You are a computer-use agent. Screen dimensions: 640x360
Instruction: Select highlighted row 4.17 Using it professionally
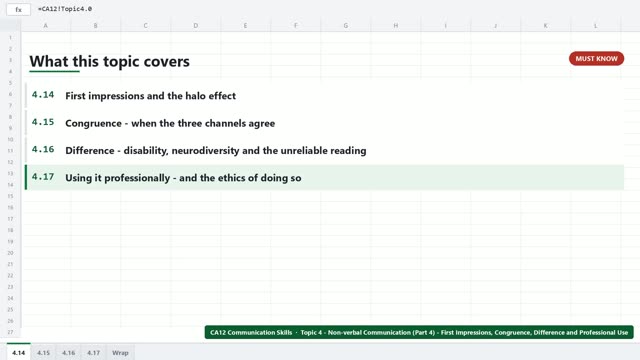click(x=324, y=178)
